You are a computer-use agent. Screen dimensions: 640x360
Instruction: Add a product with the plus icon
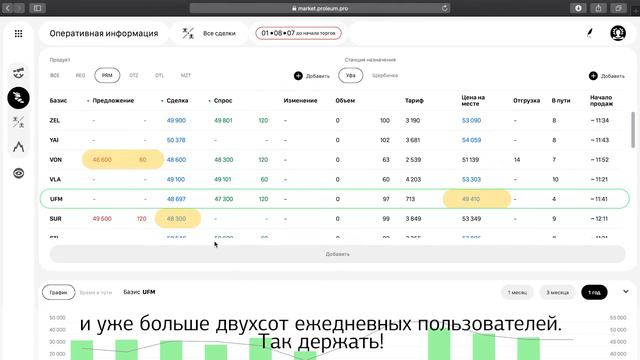298,76
